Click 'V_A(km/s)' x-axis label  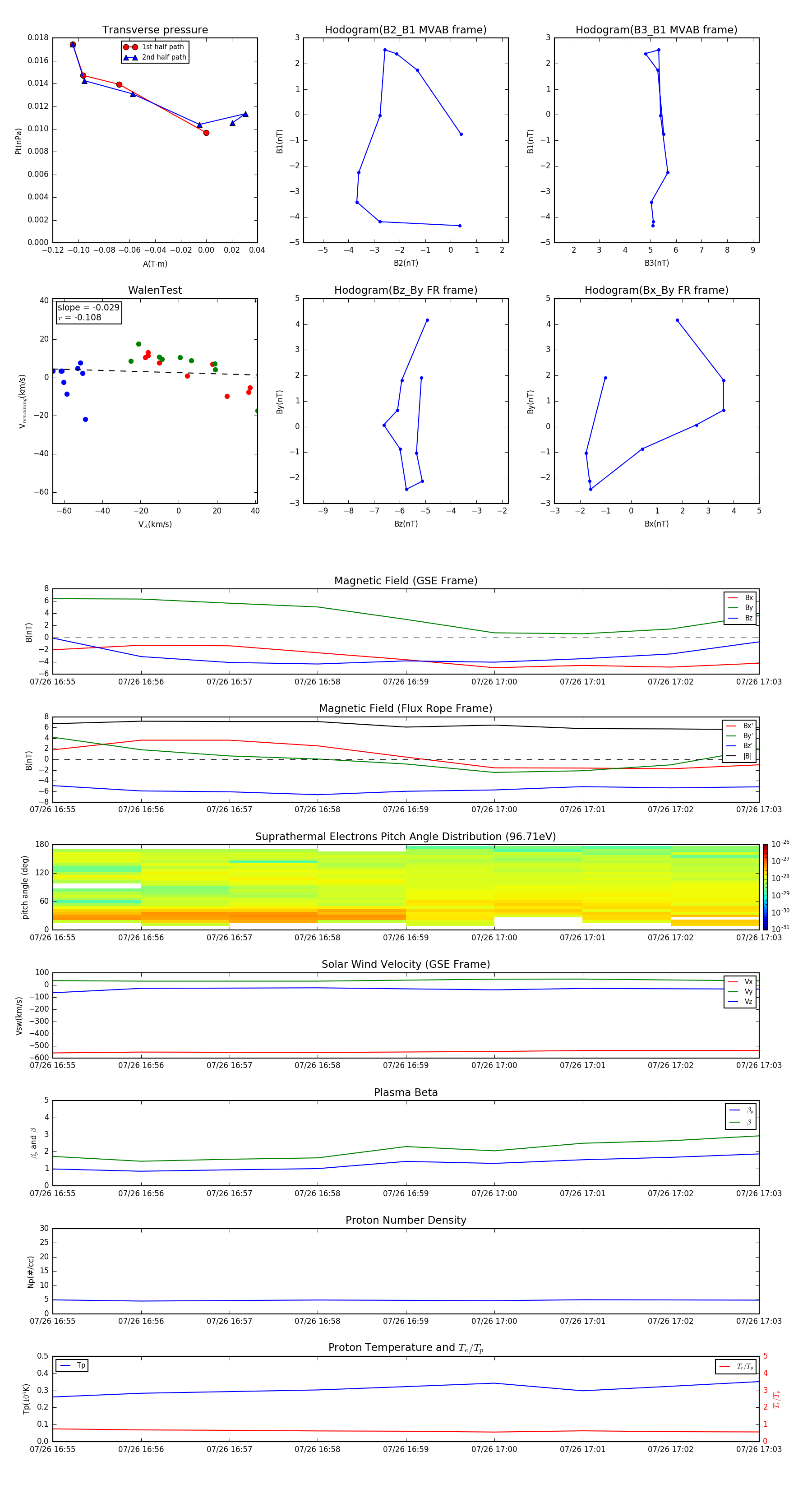pyautogui.click(x=155, y=524)
